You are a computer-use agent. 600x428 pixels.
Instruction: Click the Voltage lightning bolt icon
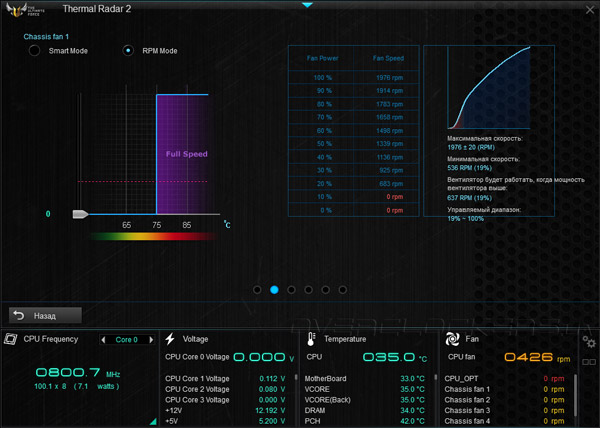pyautogui.click(x=170, y=339)
